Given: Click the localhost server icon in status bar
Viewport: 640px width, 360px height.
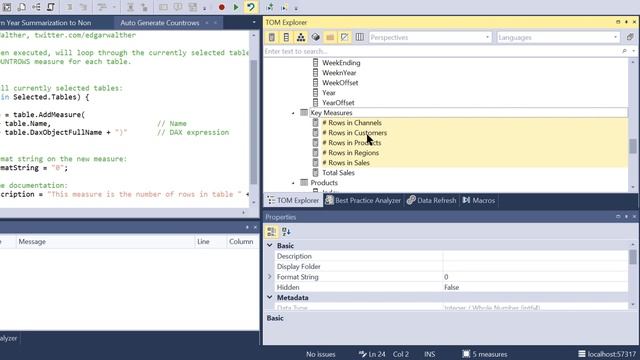Looking at the screenshot, I should click(582, 354).
